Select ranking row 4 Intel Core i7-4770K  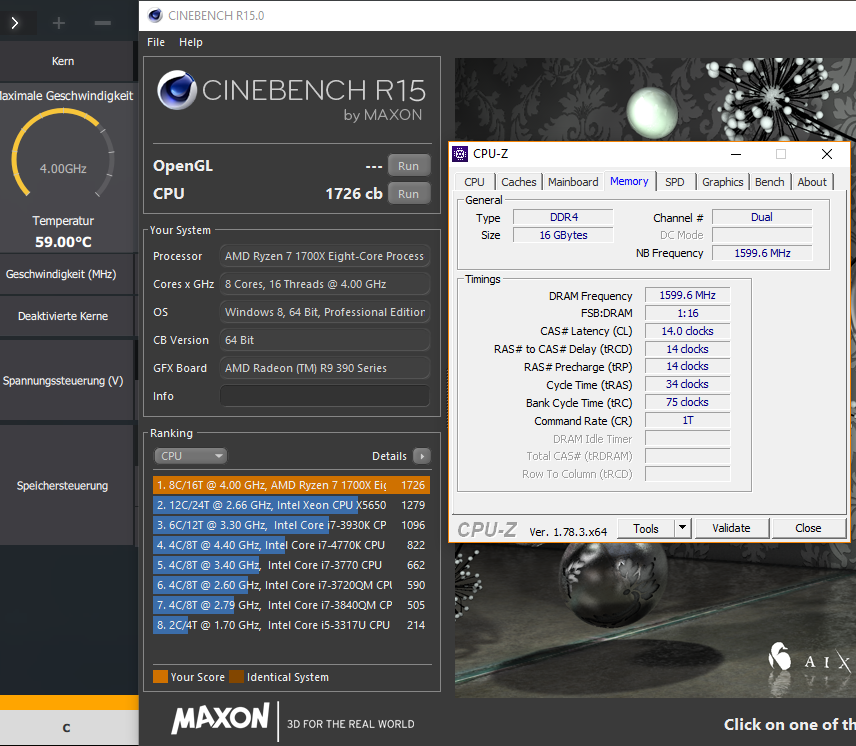[292, 545]
